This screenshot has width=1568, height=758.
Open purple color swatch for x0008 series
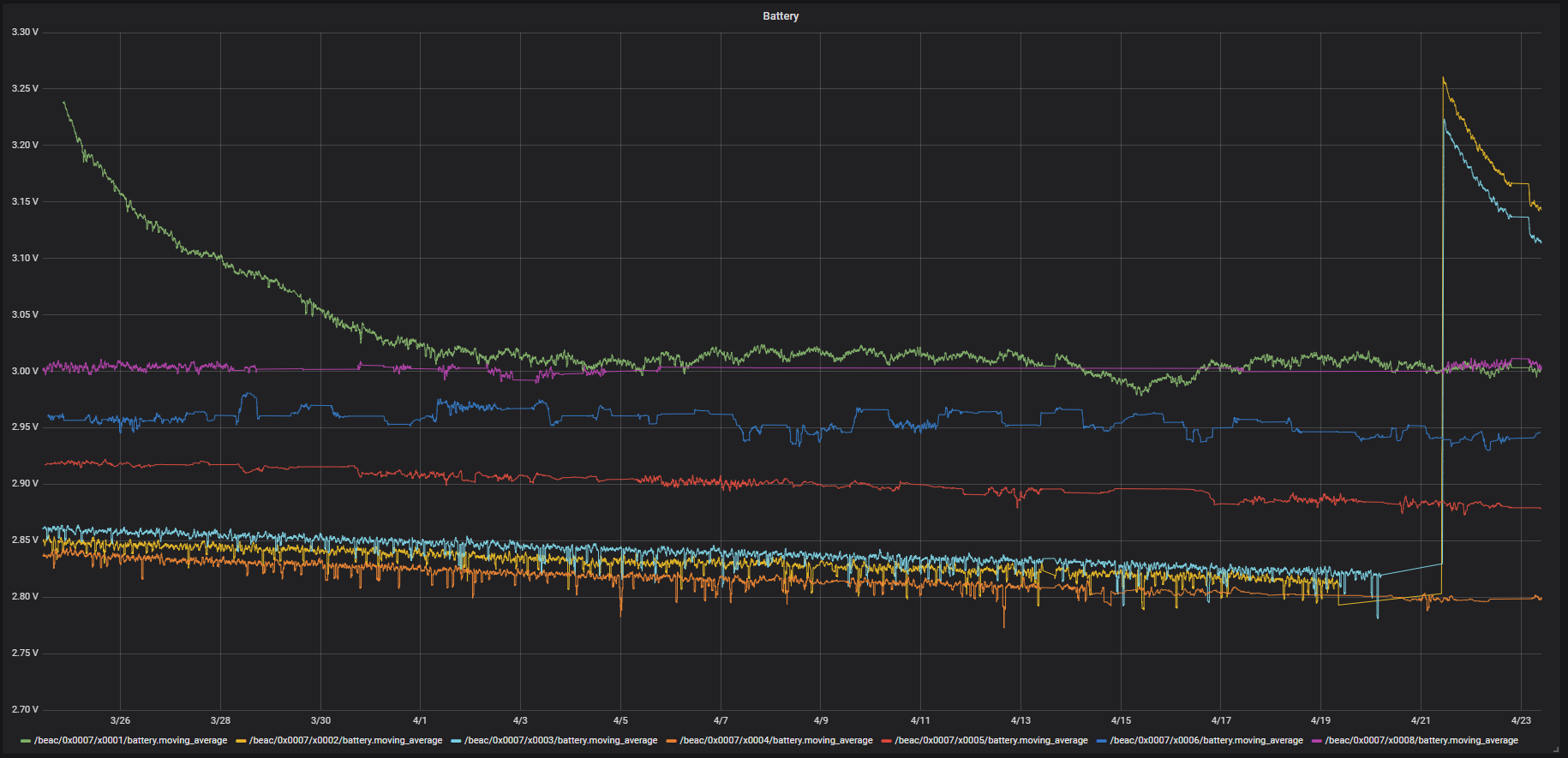point(1316,741)
